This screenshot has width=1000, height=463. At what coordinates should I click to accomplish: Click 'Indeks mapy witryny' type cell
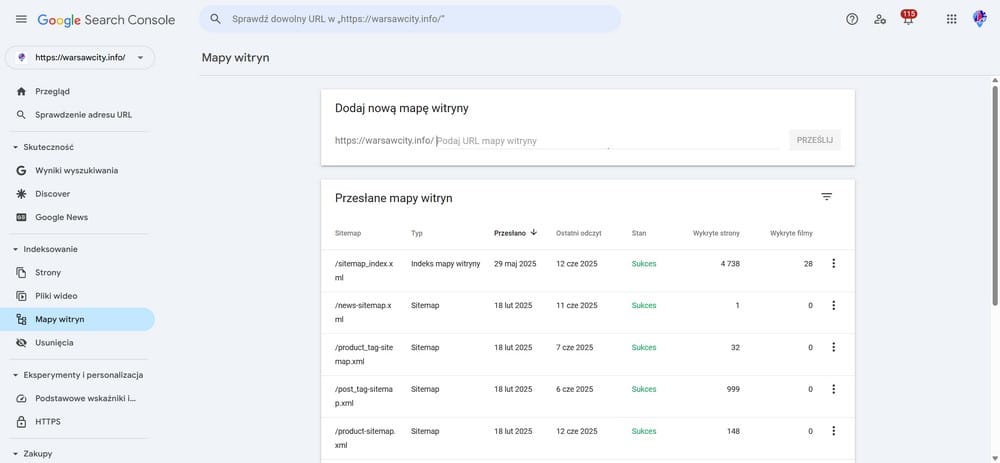(x=445, y=263)
